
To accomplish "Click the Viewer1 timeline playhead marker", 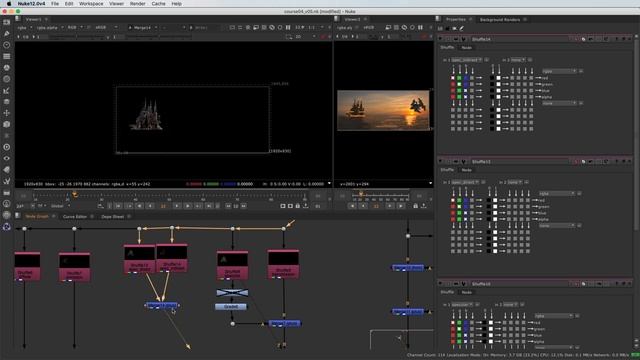I will coord(75,195).
